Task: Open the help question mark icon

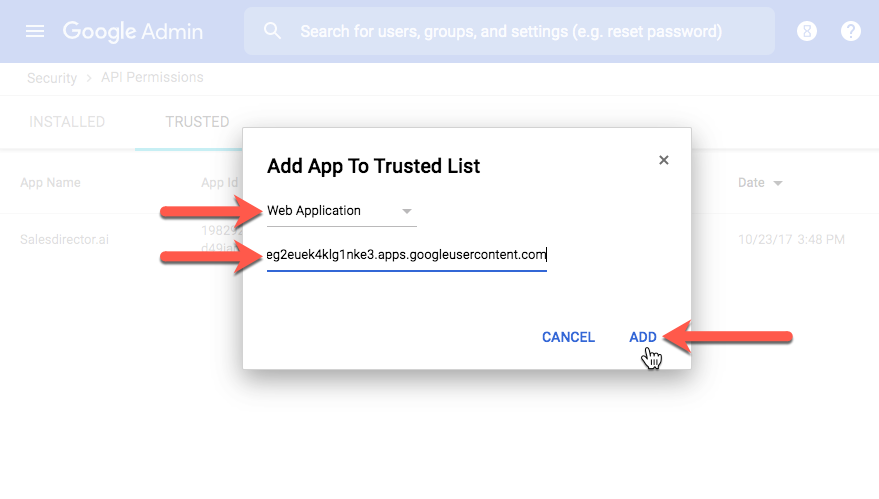Action: tap(850, 31)
